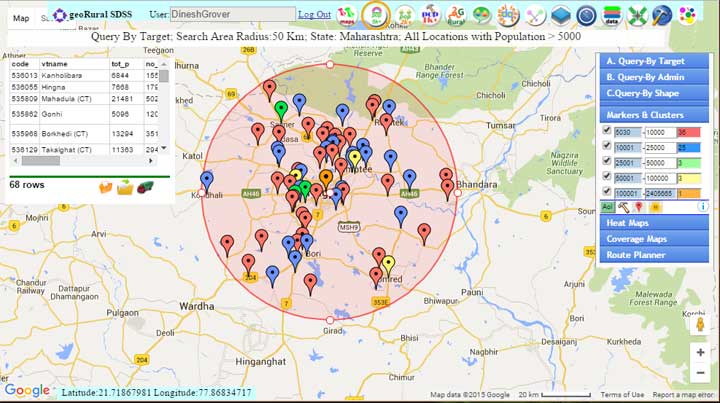Open the blue layers icon
The image size is (720, 403).
point(561,16)
